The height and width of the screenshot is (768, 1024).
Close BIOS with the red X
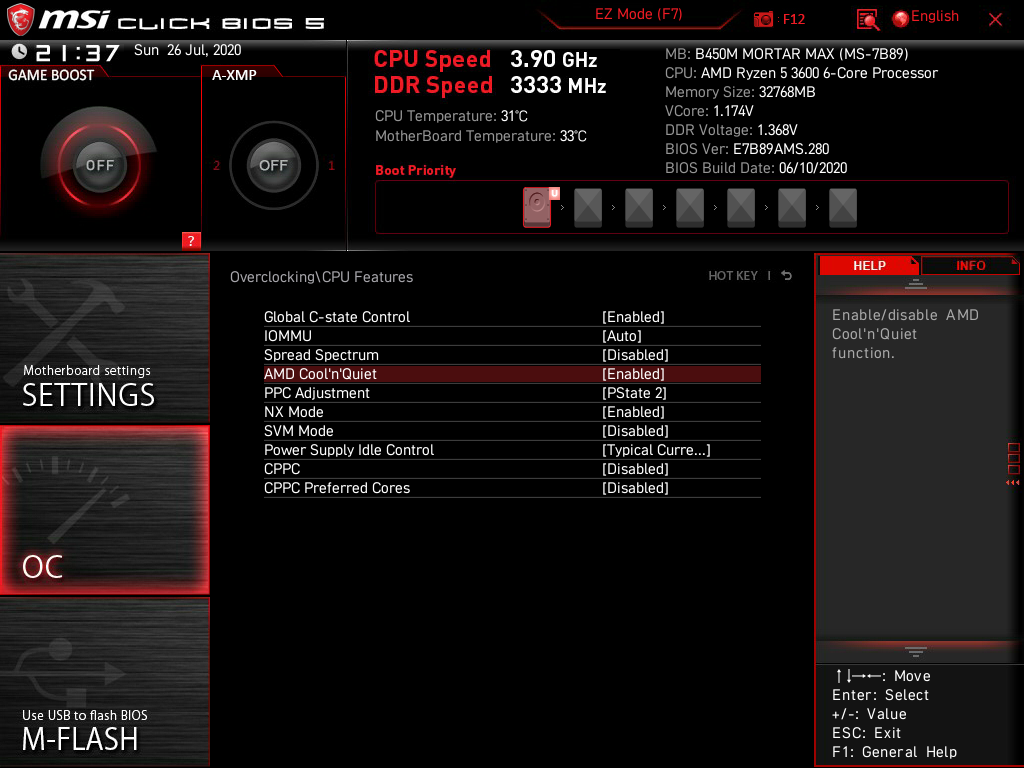point(995,20)
